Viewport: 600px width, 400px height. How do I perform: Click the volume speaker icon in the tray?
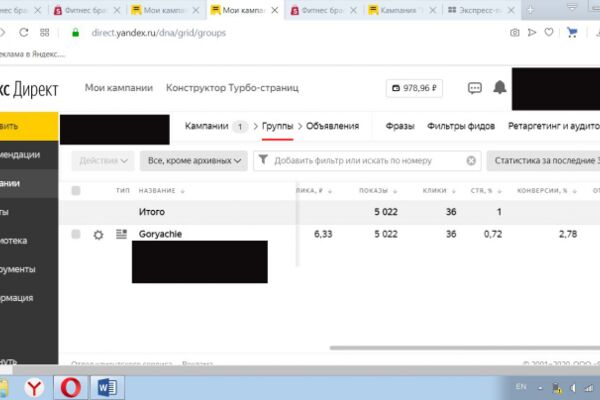[x=573, y=388]
